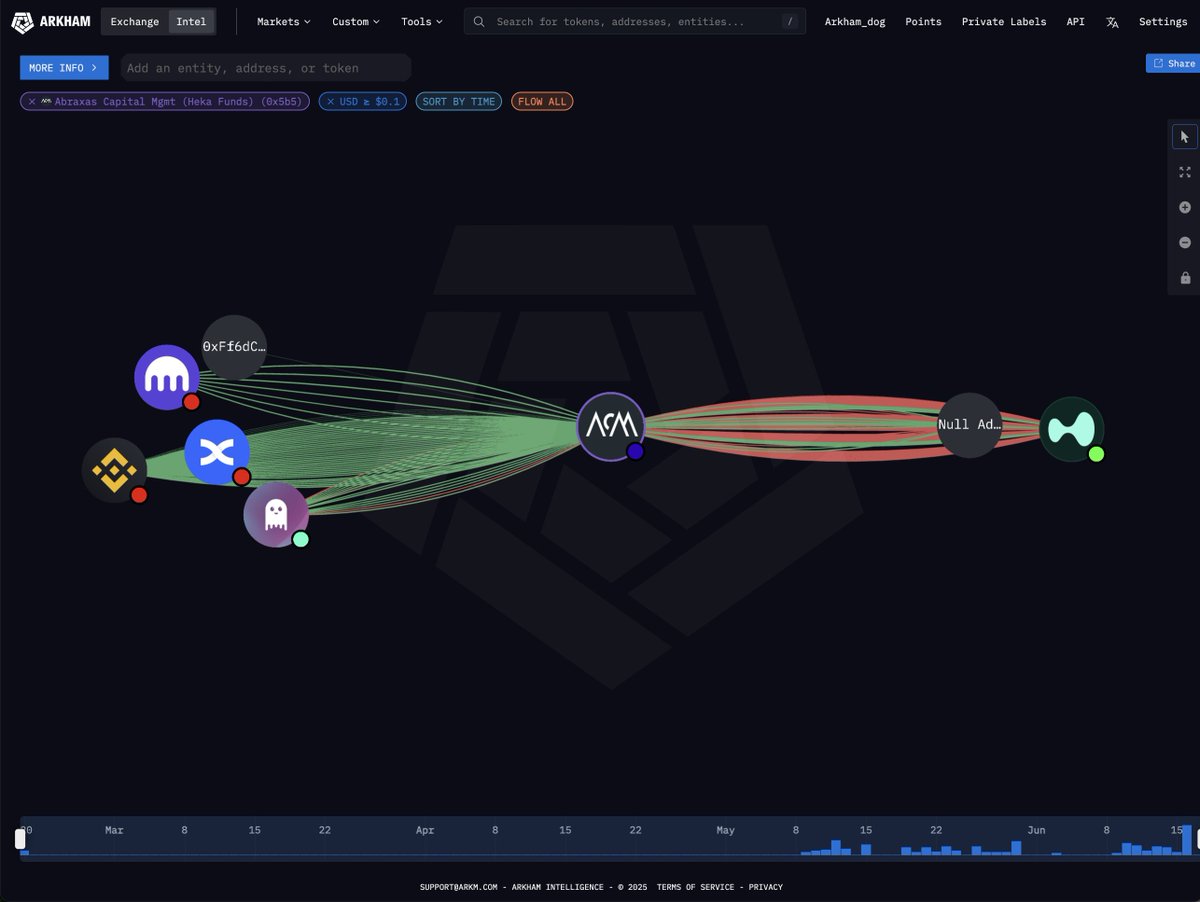The height and width of the screenshot is (902, 1200).
Task: Switch to the Intel mode
Action: pyautogui.click(x=191, y=21)
